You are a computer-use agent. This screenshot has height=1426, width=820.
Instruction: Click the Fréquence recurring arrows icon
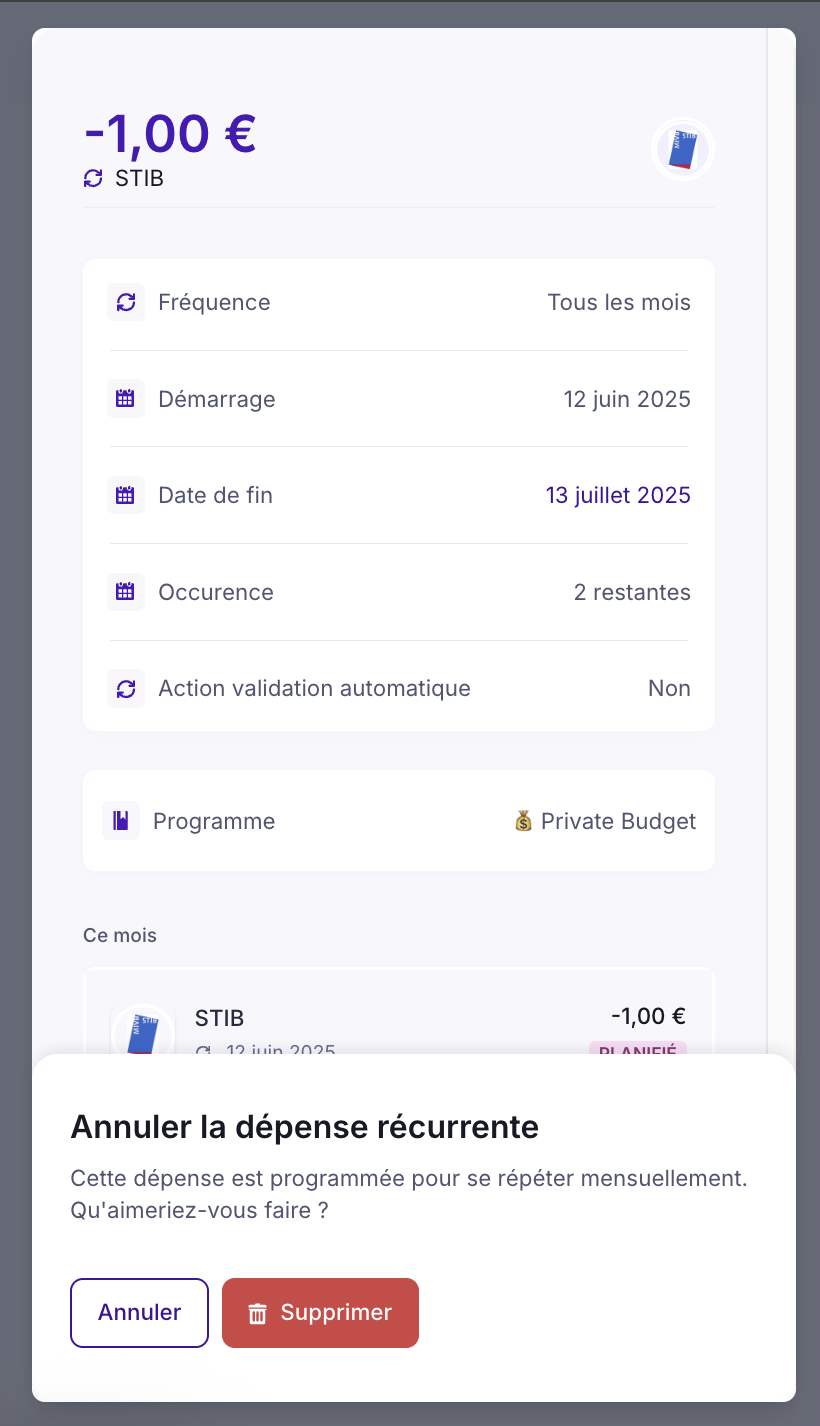(x=126, y=302)
